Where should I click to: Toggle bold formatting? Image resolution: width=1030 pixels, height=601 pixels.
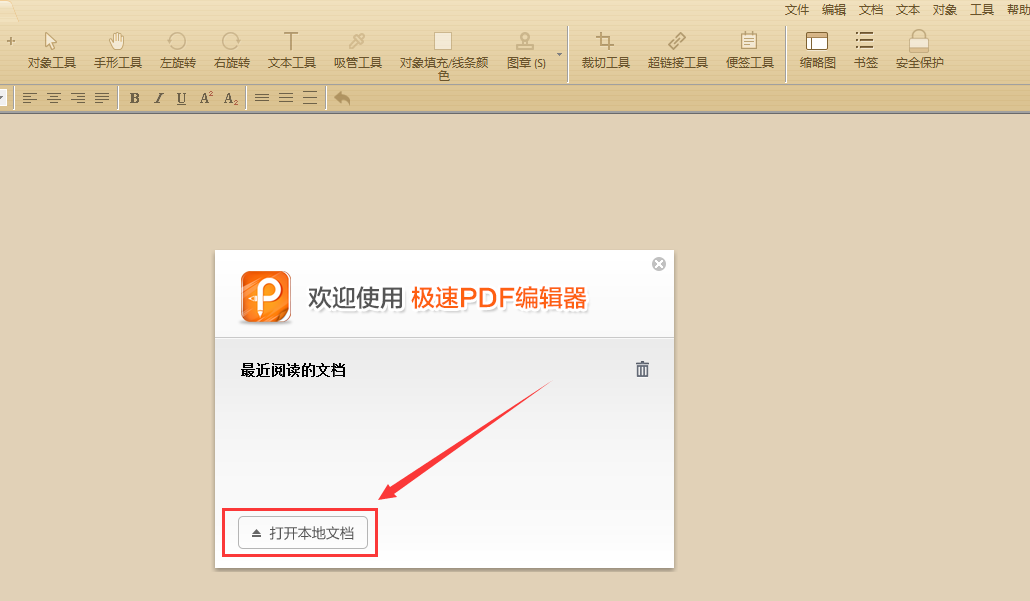(134, 98)
